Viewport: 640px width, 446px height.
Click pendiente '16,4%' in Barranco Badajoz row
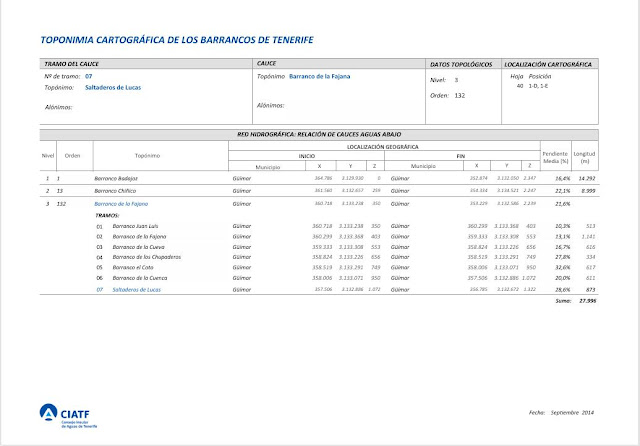(x=562, y=179)
